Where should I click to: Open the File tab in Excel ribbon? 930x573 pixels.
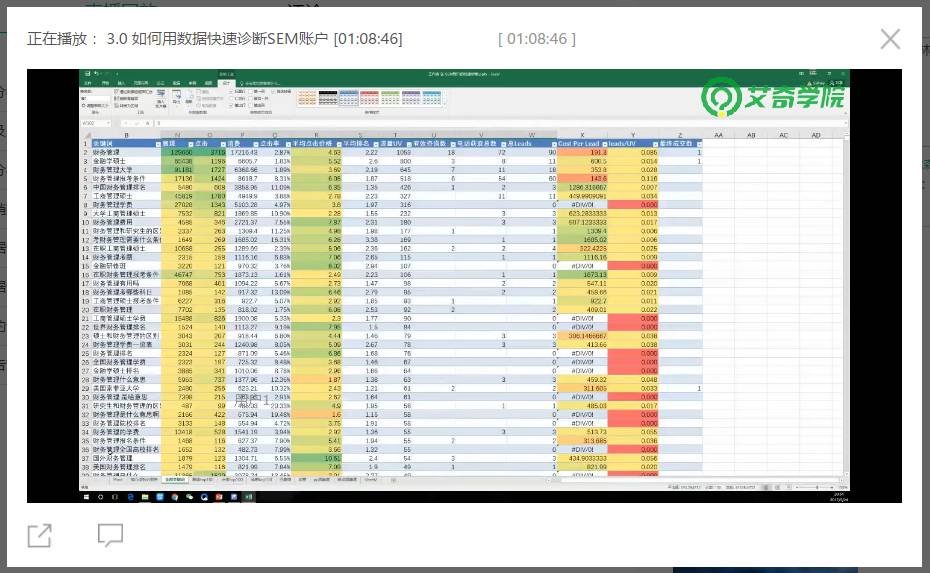(88, 83)
